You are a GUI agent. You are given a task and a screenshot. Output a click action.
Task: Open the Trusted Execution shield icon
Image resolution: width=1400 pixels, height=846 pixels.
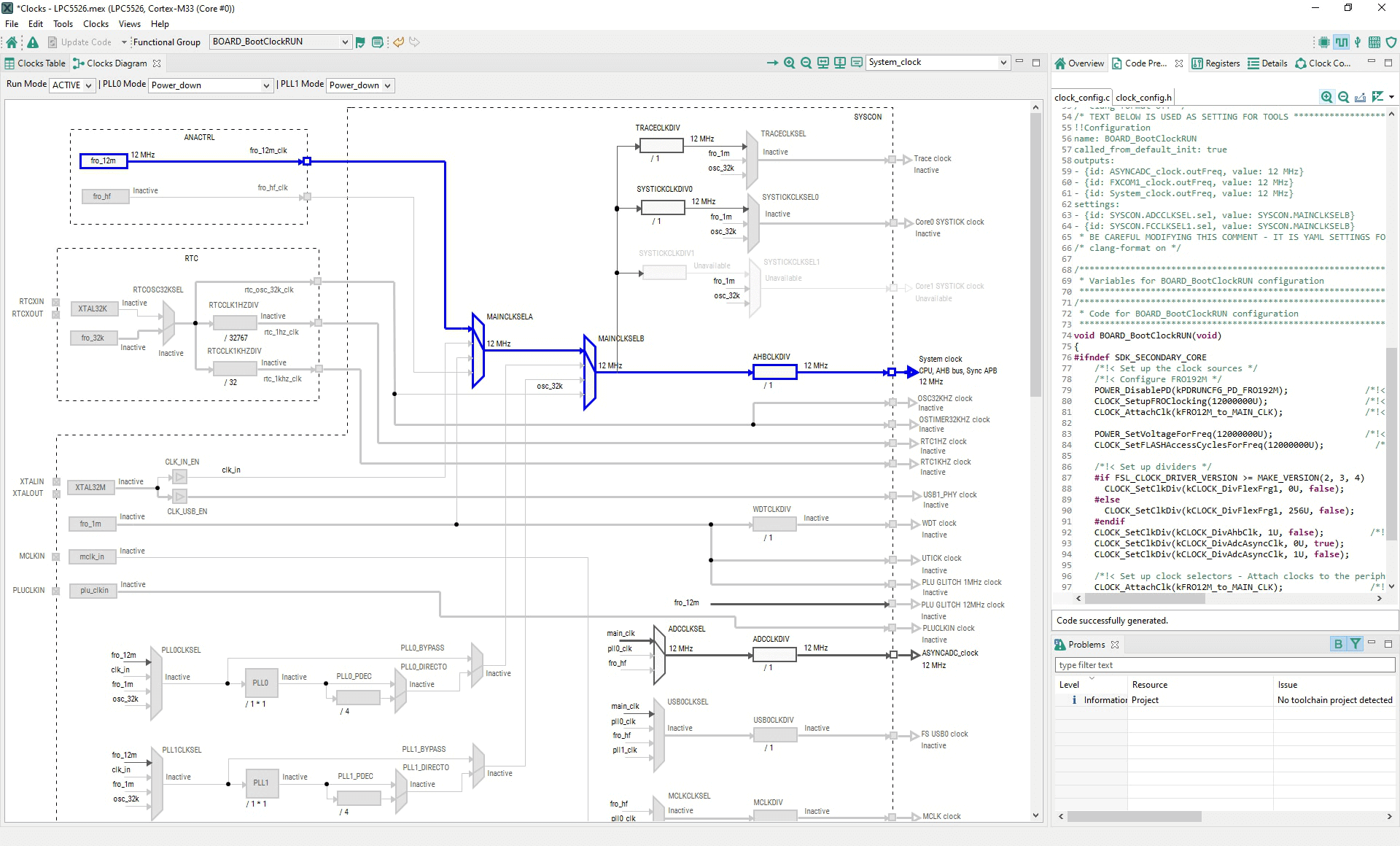(1391, 42)
